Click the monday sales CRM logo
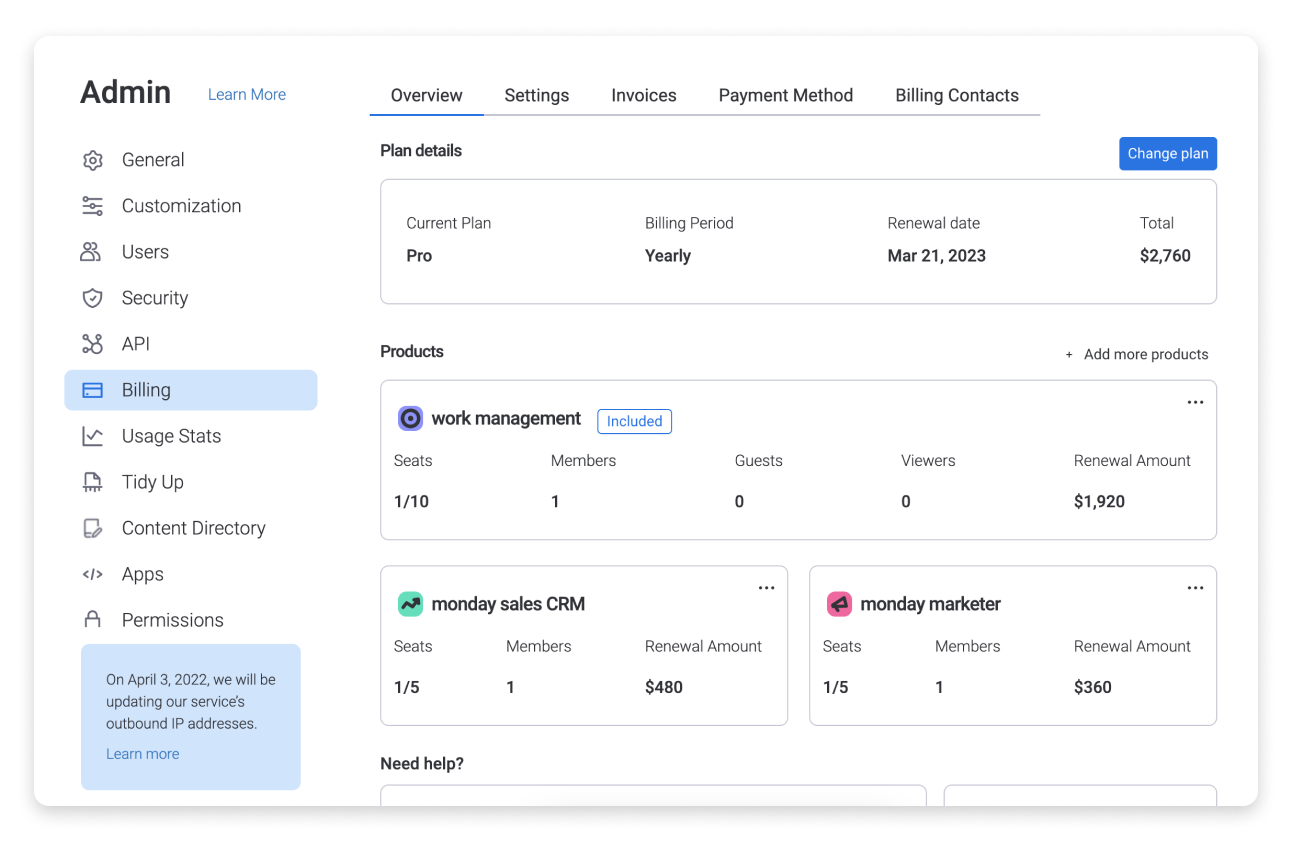 click(x=410, y=604)
